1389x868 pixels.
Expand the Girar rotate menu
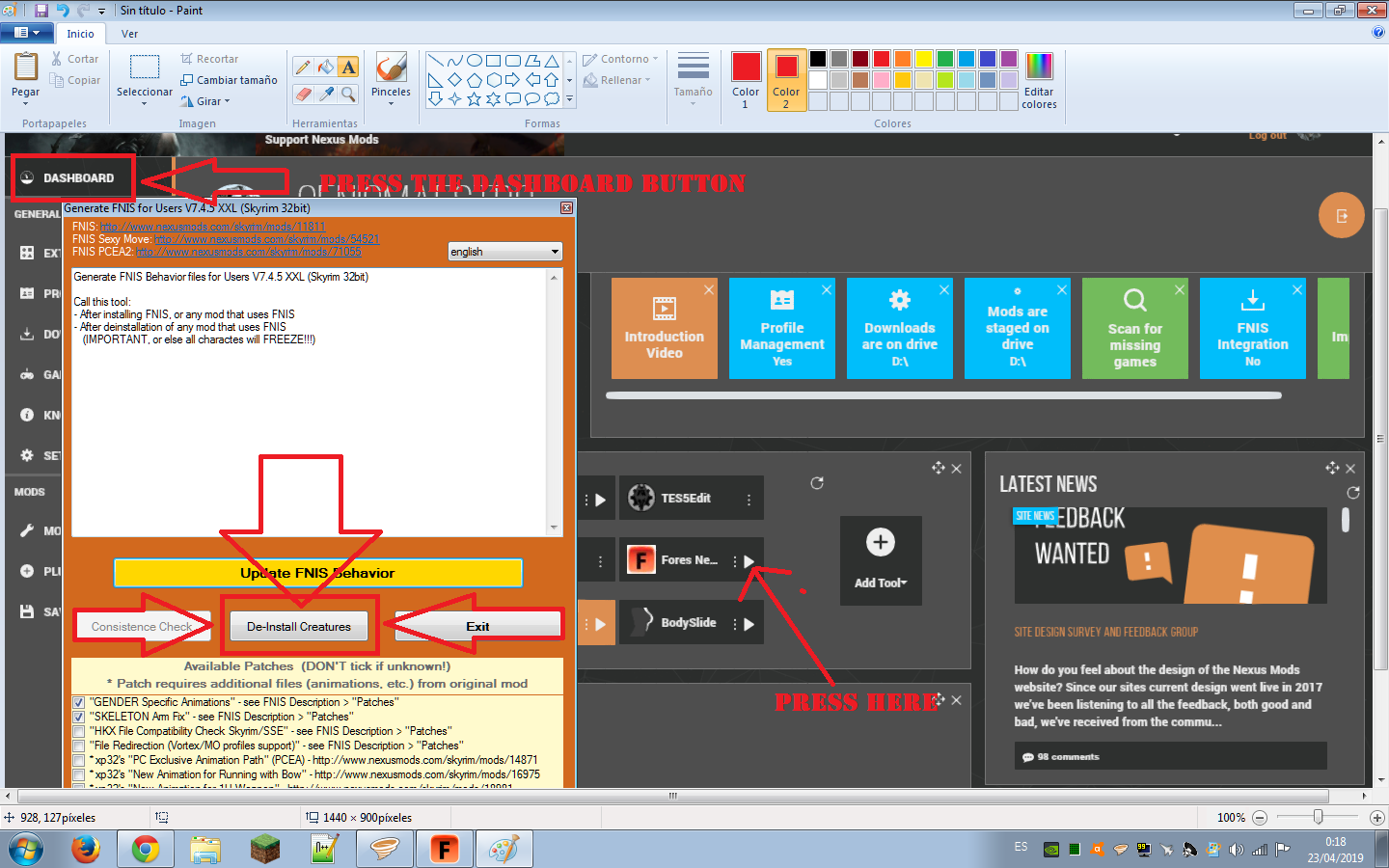click(205, 101)
